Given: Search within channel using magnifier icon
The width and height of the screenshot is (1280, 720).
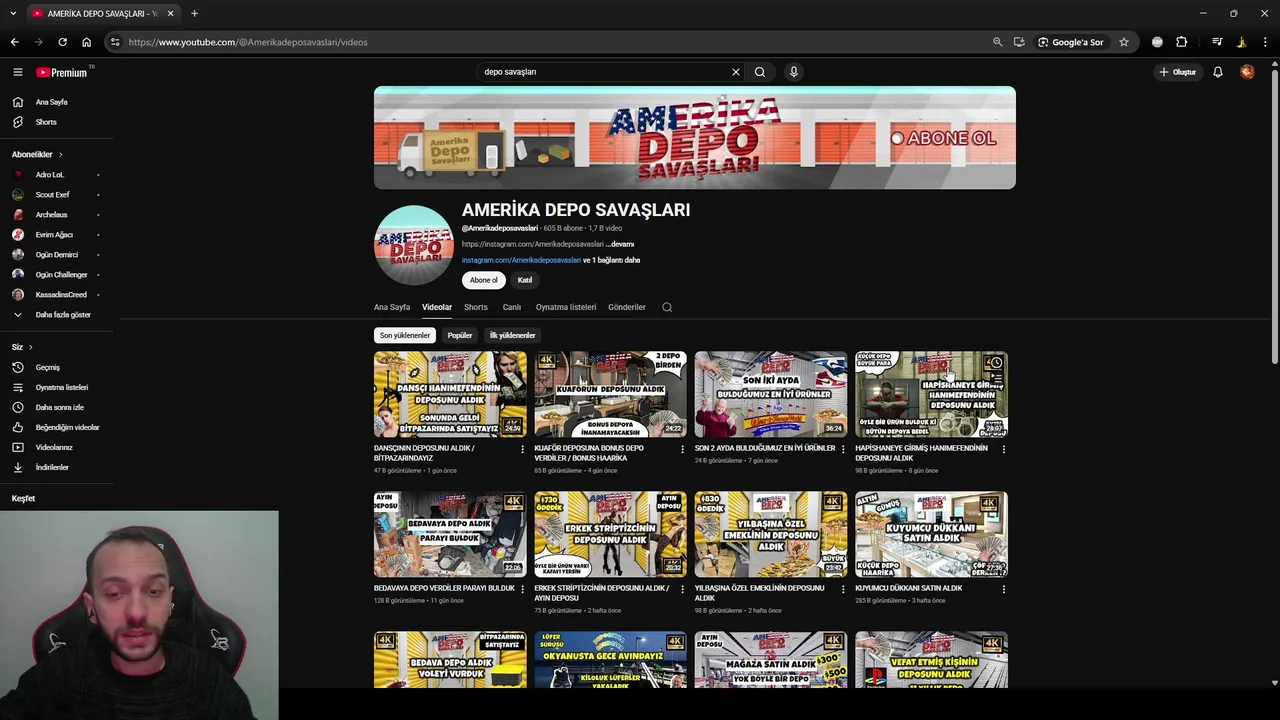Looking at the screenshot, I should (x=667, y=307).
